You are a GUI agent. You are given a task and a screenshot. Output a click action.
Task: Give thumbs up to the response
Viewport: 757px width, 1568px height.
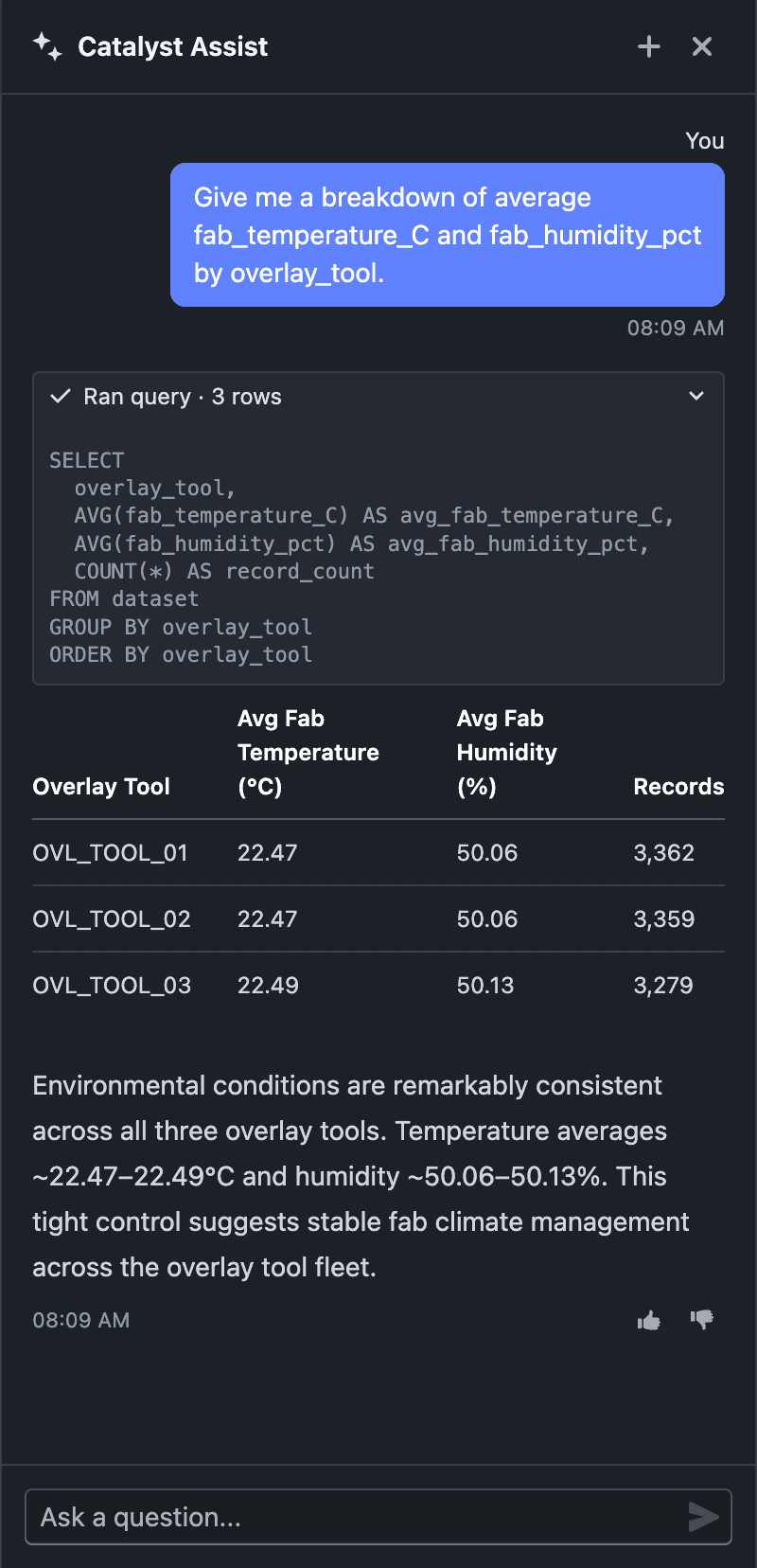click(649, 1320)
